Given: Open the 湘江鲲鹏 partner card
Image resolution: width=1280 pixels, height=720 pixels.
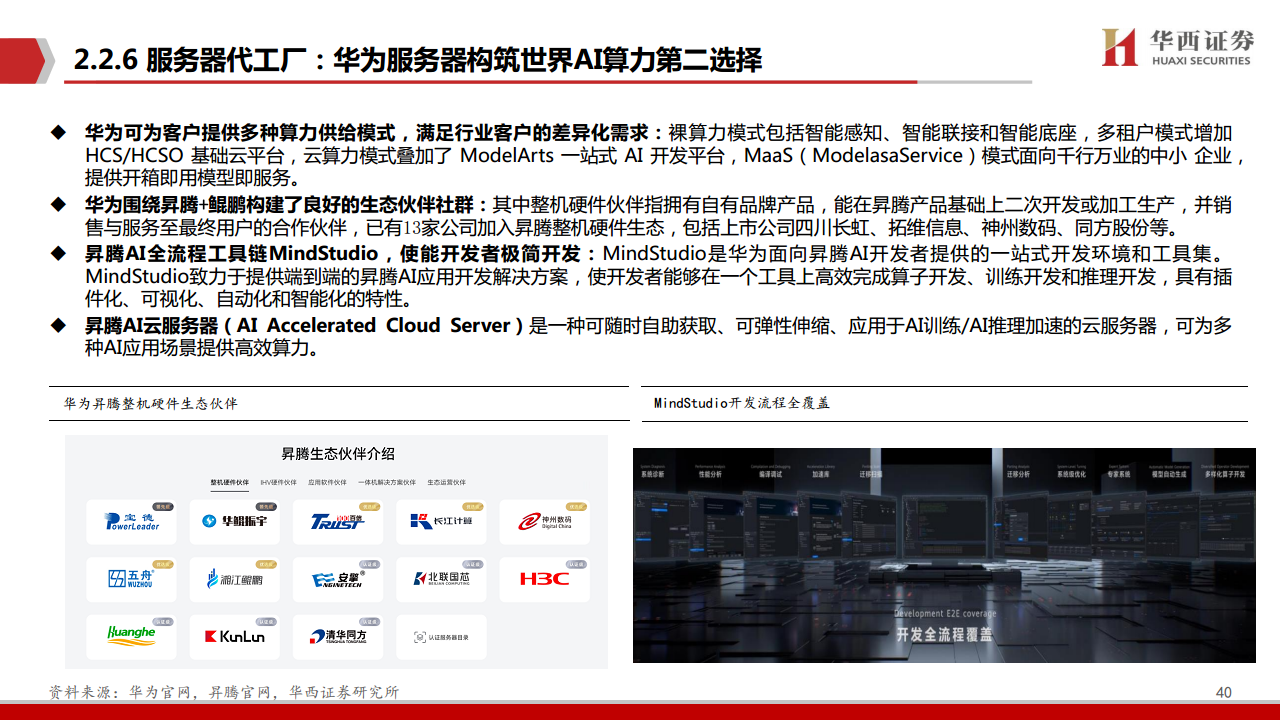Looking at the screenshot, I should pyautogui.click(x=235, y=579).
